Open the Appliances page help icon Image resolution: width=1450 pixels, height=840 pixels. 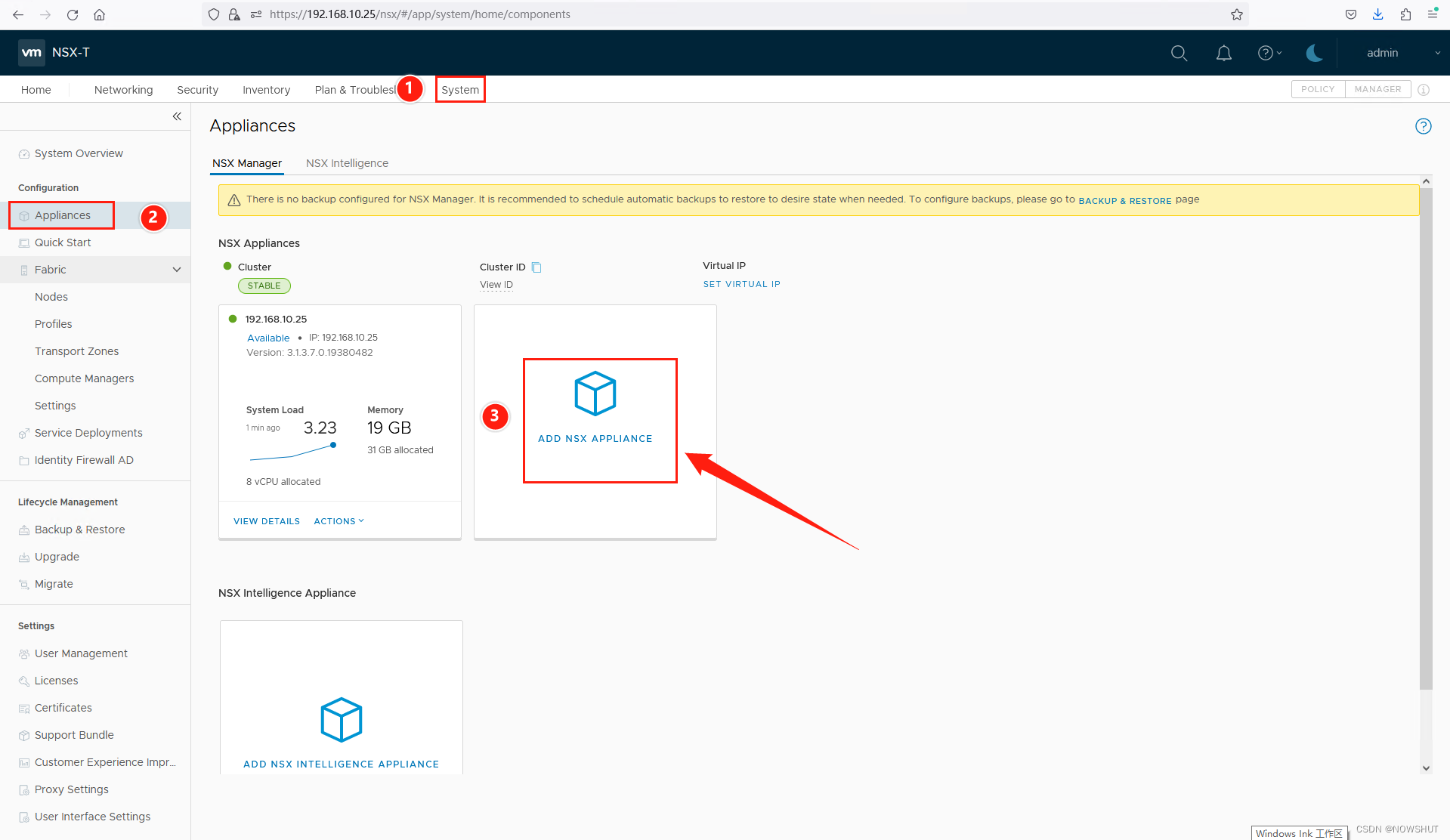1424,126
